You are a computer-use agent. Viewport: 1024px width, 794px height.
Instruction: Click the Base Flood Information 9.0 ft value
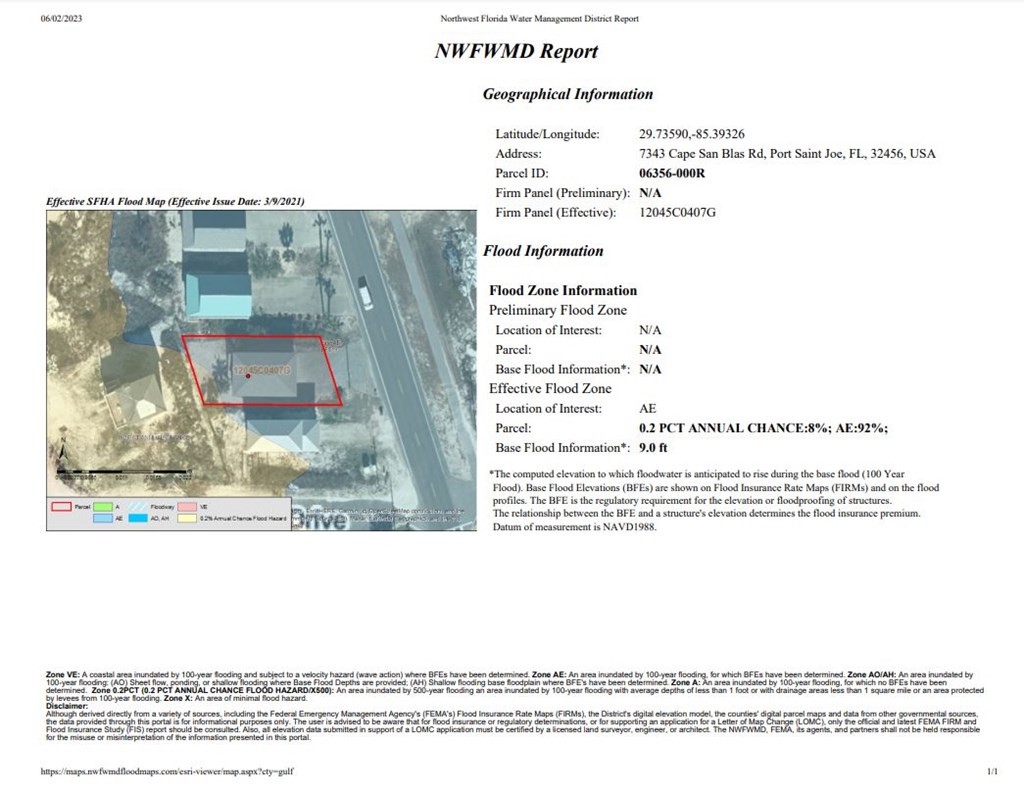654,448
